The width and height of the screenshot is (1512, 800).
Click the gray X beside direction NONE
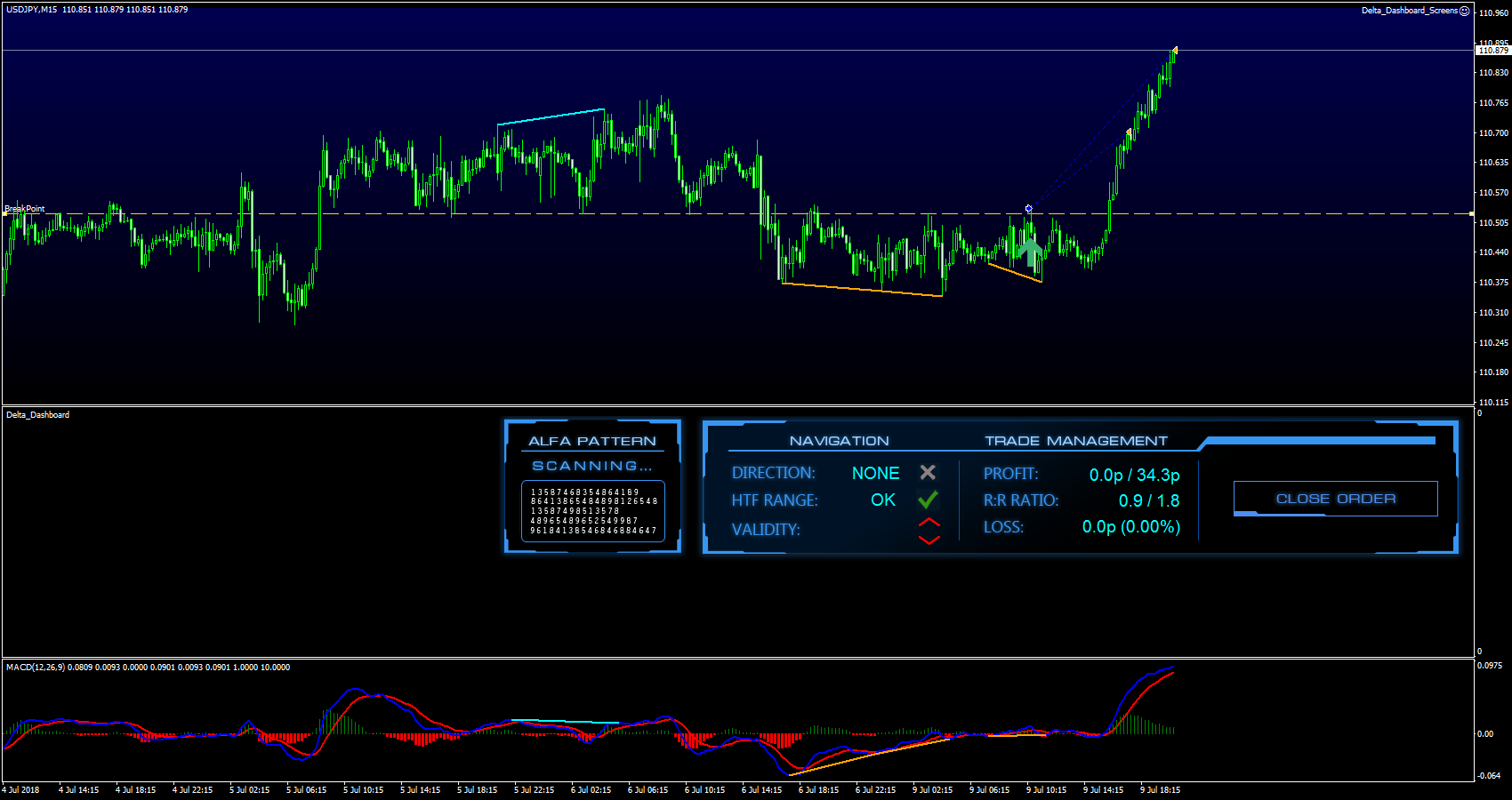928,473
